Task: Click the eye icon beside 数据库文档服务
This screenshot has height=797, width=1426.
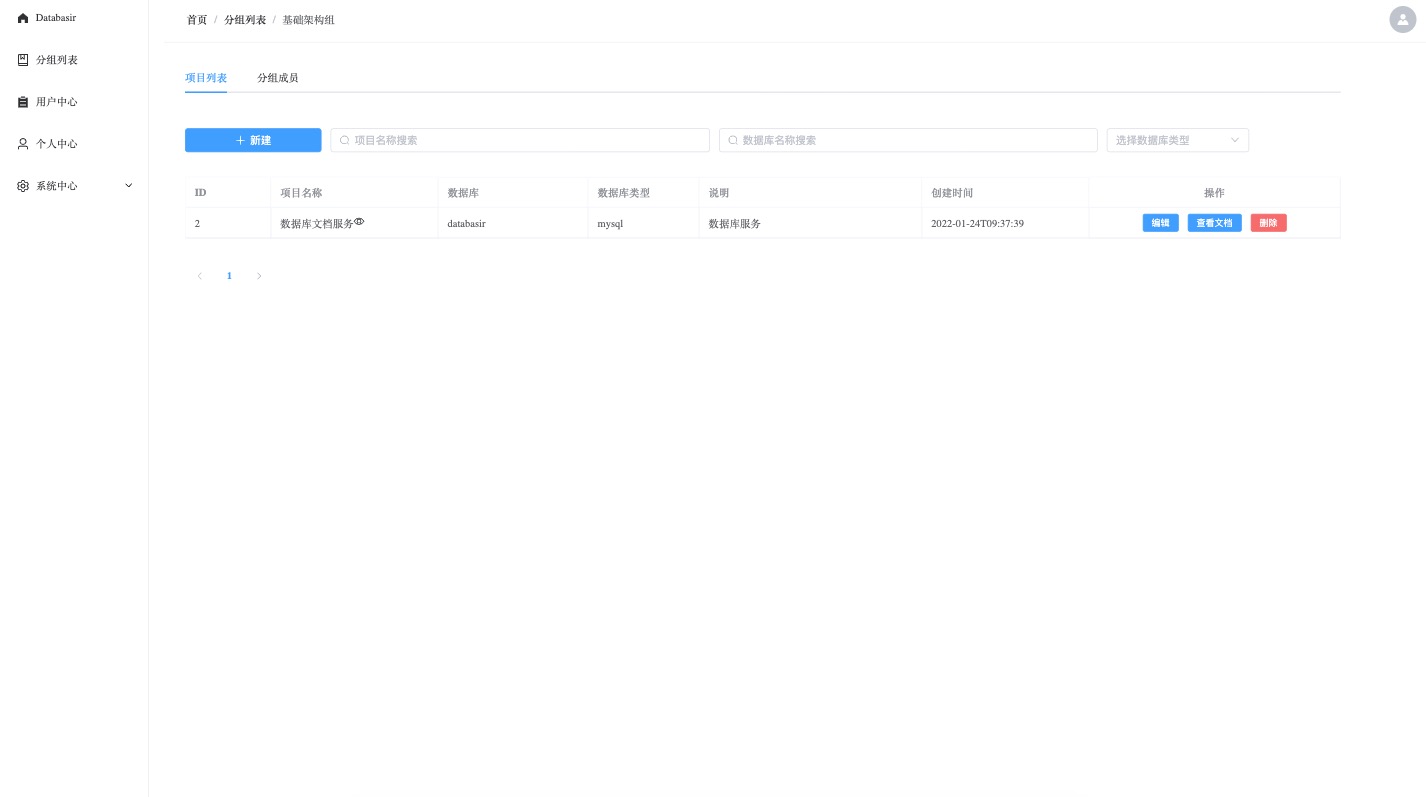Action: tap(359, 222)
